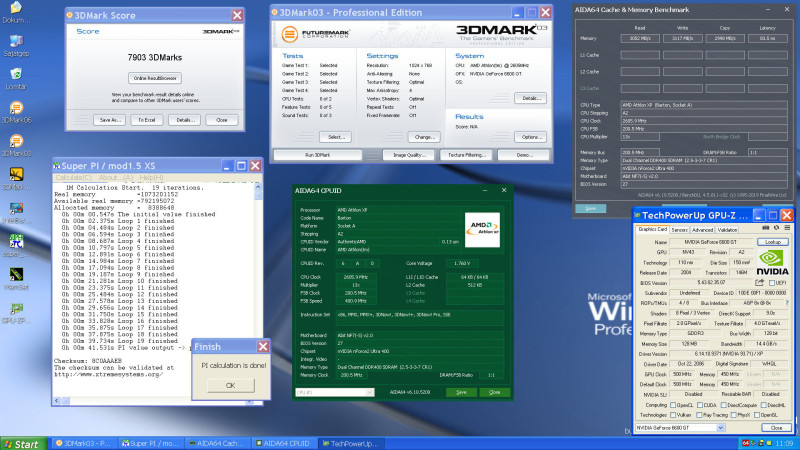
Task: Toggle the Ray Tracing checkbox in GPU-Z
Action: tap(699, 415)
